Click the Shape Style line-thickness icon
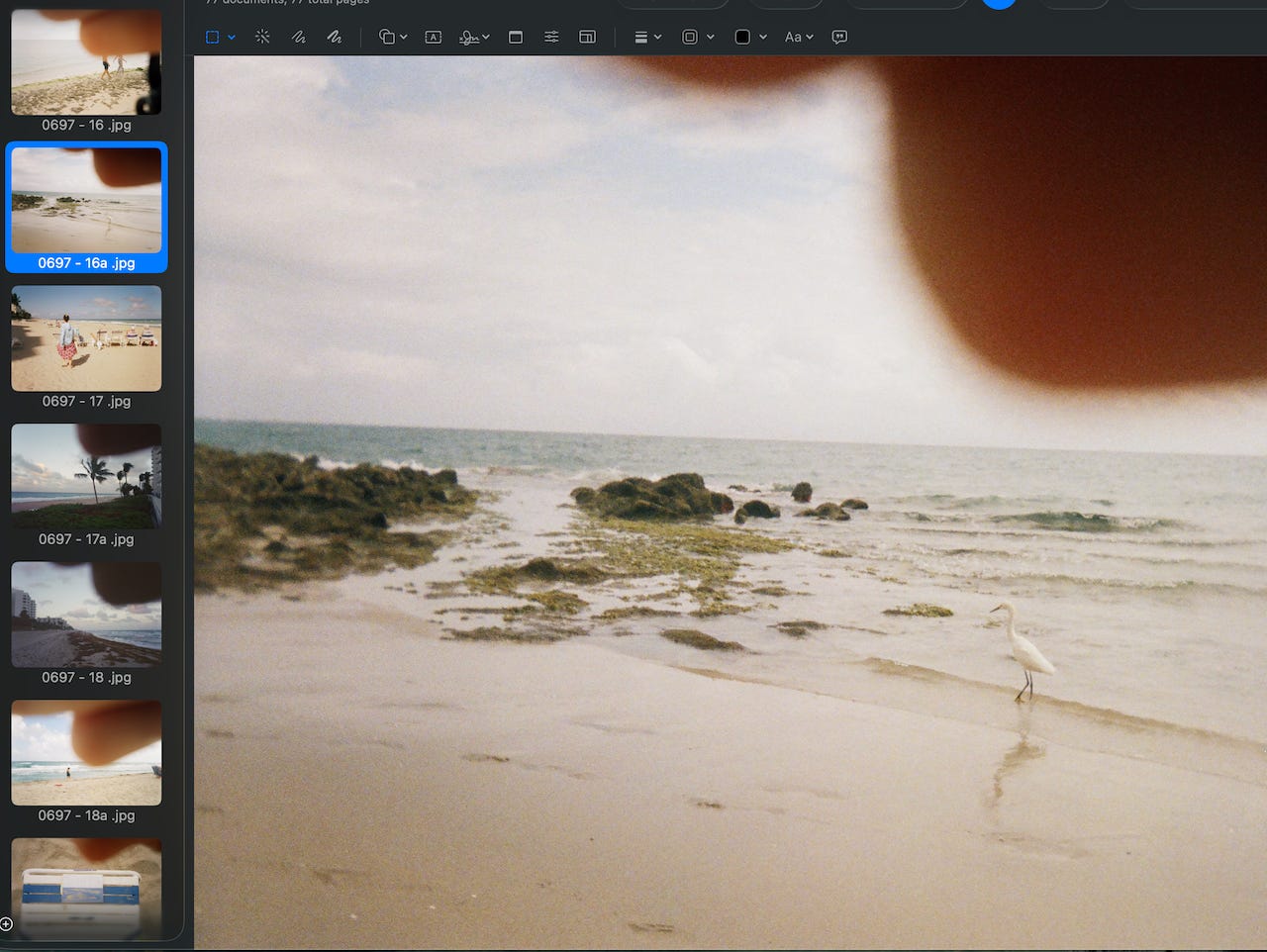 click(641, 37)
